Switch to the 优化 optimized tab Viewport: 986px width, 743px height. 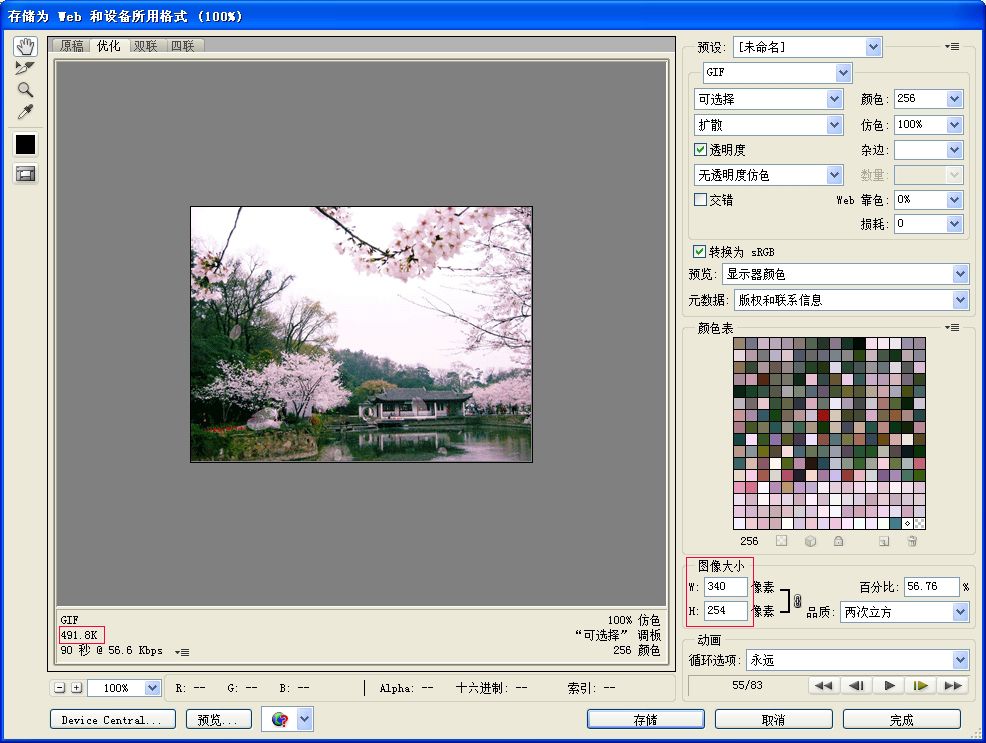point(108,45)
